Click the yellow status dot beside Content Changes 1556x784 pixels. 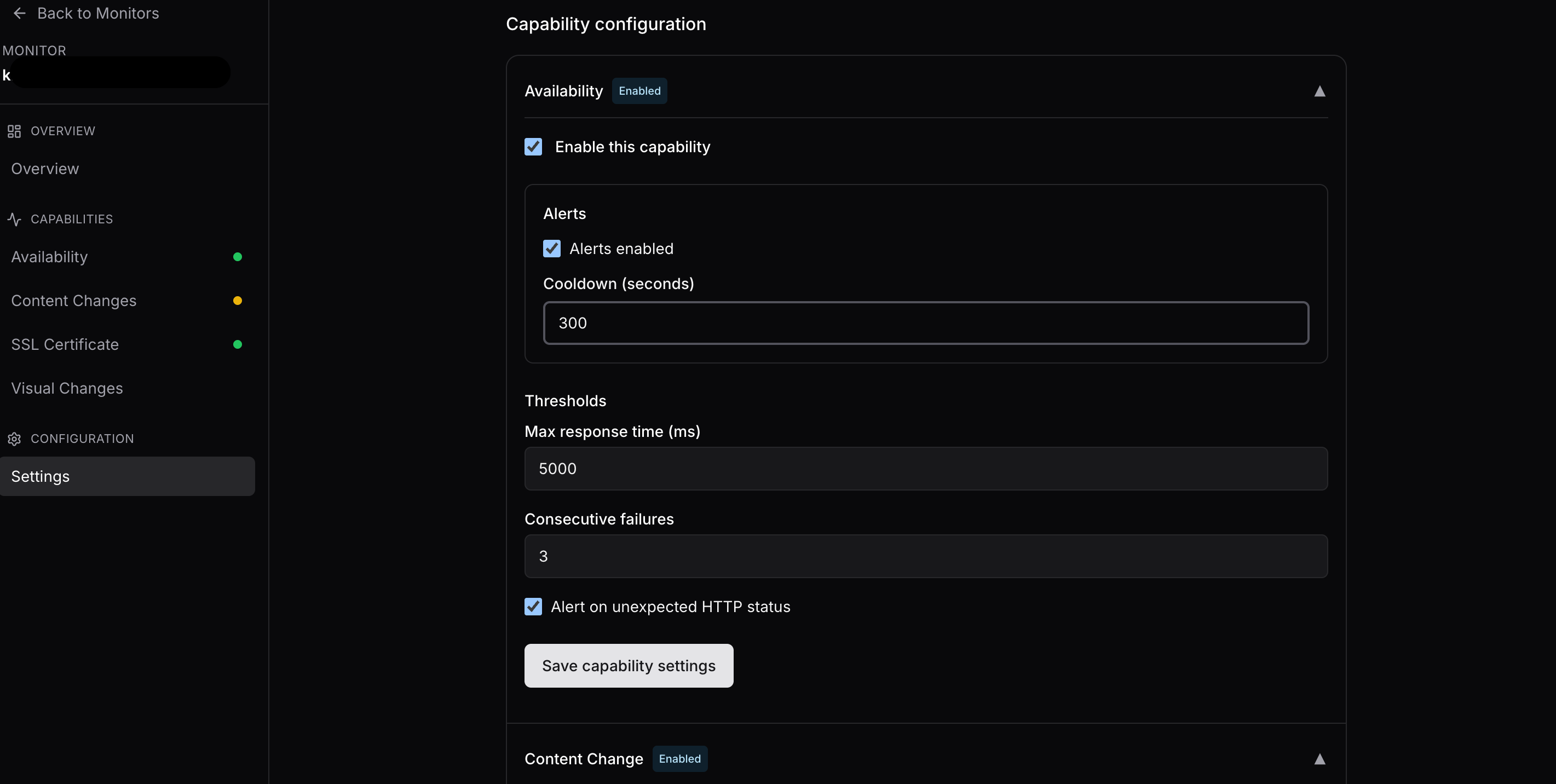[x=238, y=300]
